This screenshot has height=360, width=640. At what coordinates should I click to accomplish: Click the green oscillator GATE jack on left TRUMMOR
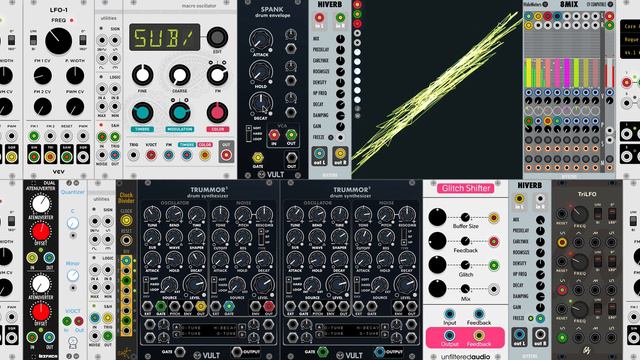click(x=161, y=306)
